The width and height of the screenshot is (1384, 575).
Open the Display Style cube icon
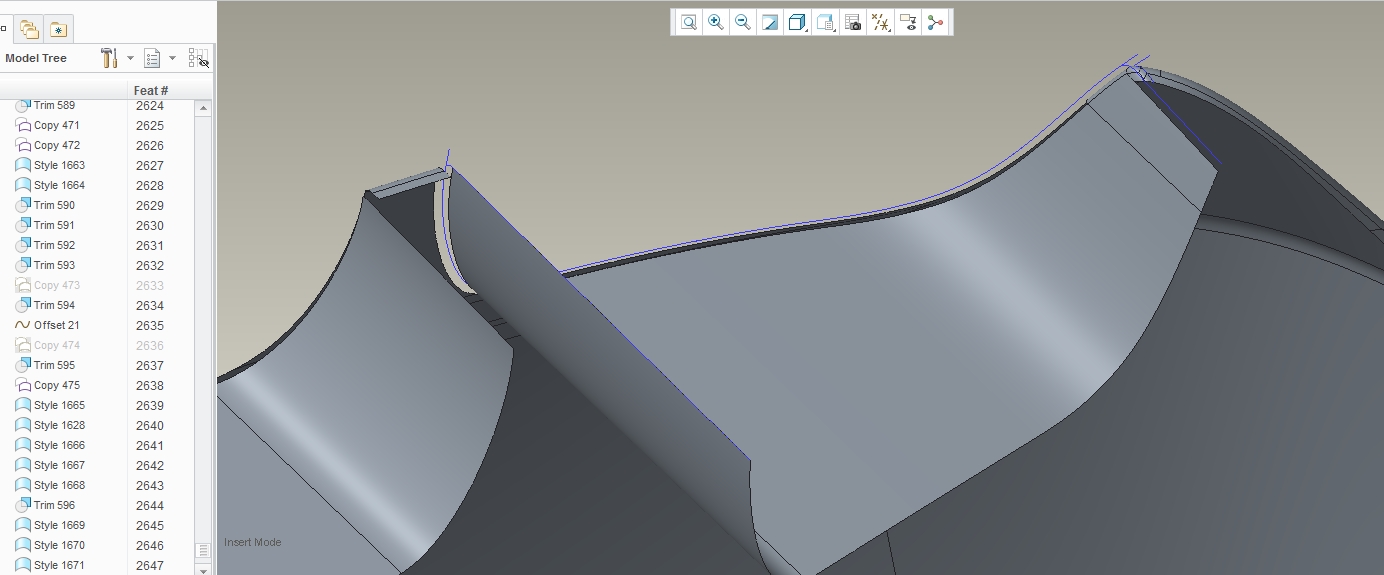point(797,22)
